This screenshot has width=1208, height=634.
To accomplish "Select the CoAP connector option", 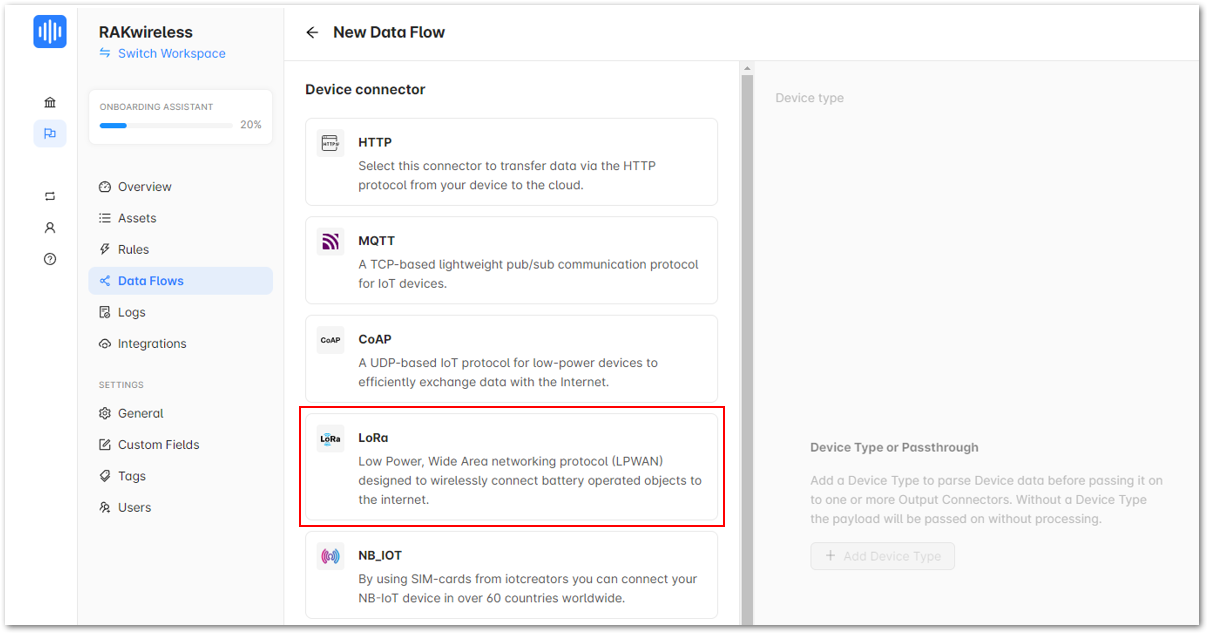I will tap(511, 359).
